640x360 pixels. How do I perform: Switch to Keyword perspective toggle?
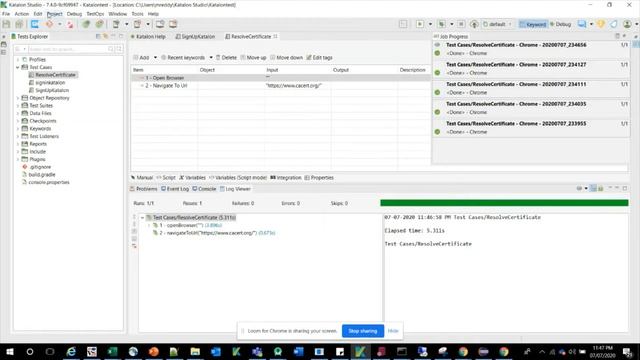pyautogui.click(x=533, y=24)
